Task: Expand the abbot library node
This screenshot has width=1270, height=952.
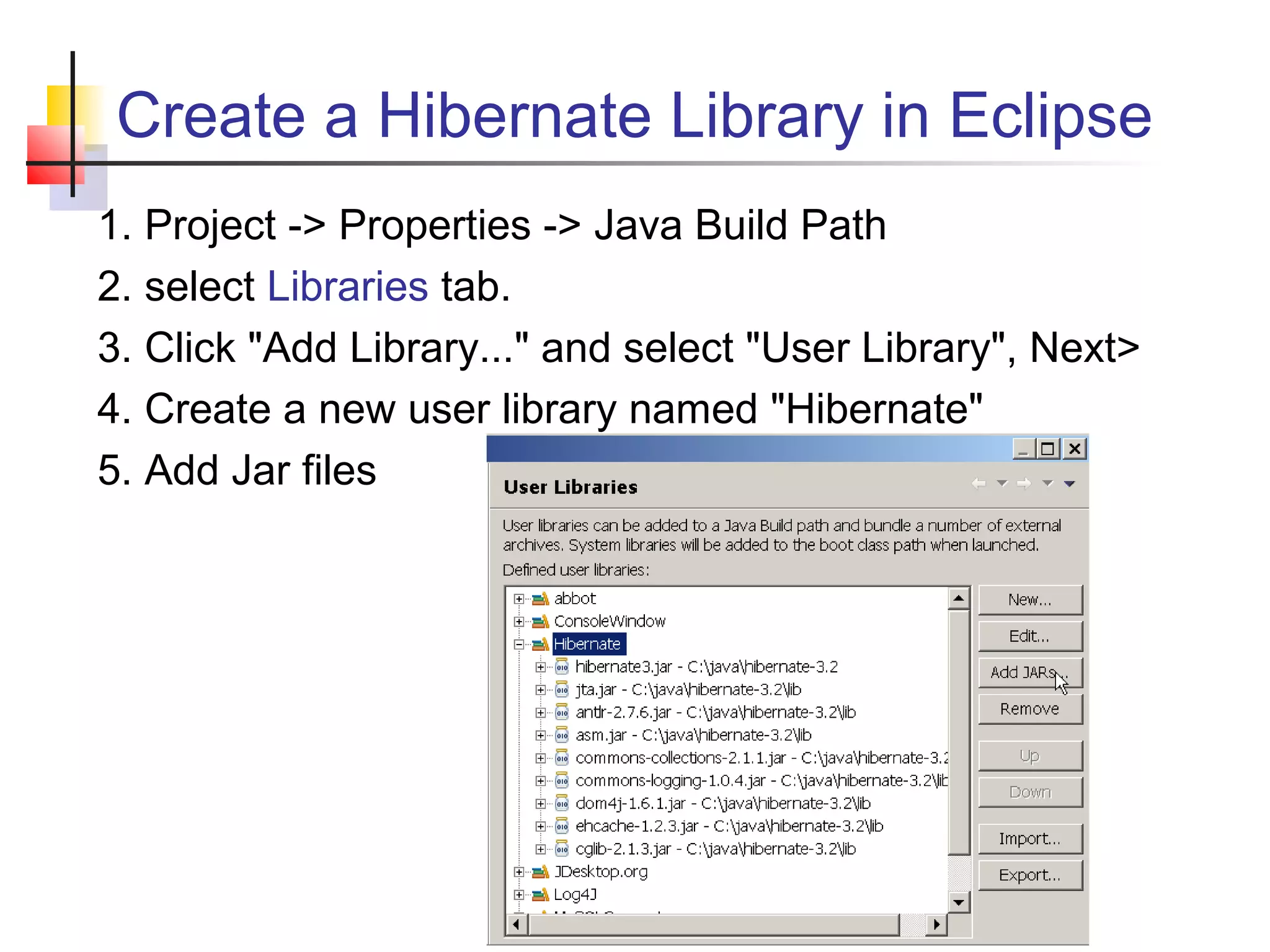Action: pyautogui.click(x=519, y=599)
